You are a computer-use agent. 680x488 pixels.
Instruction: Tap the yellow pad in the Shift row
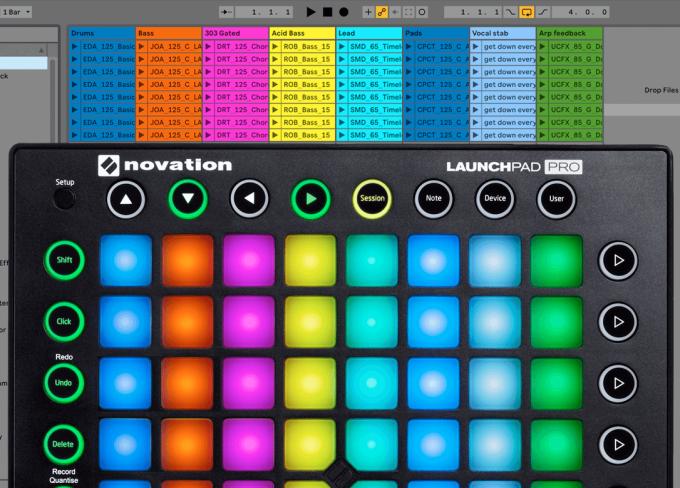[x=311, y=260]
